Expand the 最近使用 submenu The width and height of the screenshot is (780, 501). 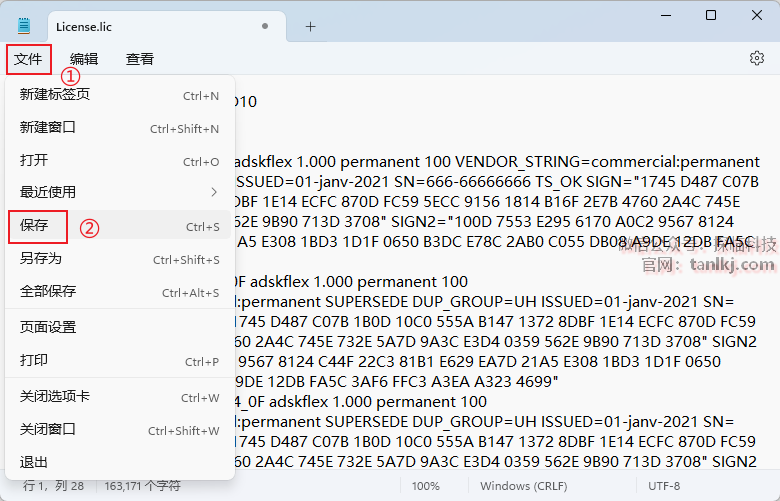pos(119,192)
